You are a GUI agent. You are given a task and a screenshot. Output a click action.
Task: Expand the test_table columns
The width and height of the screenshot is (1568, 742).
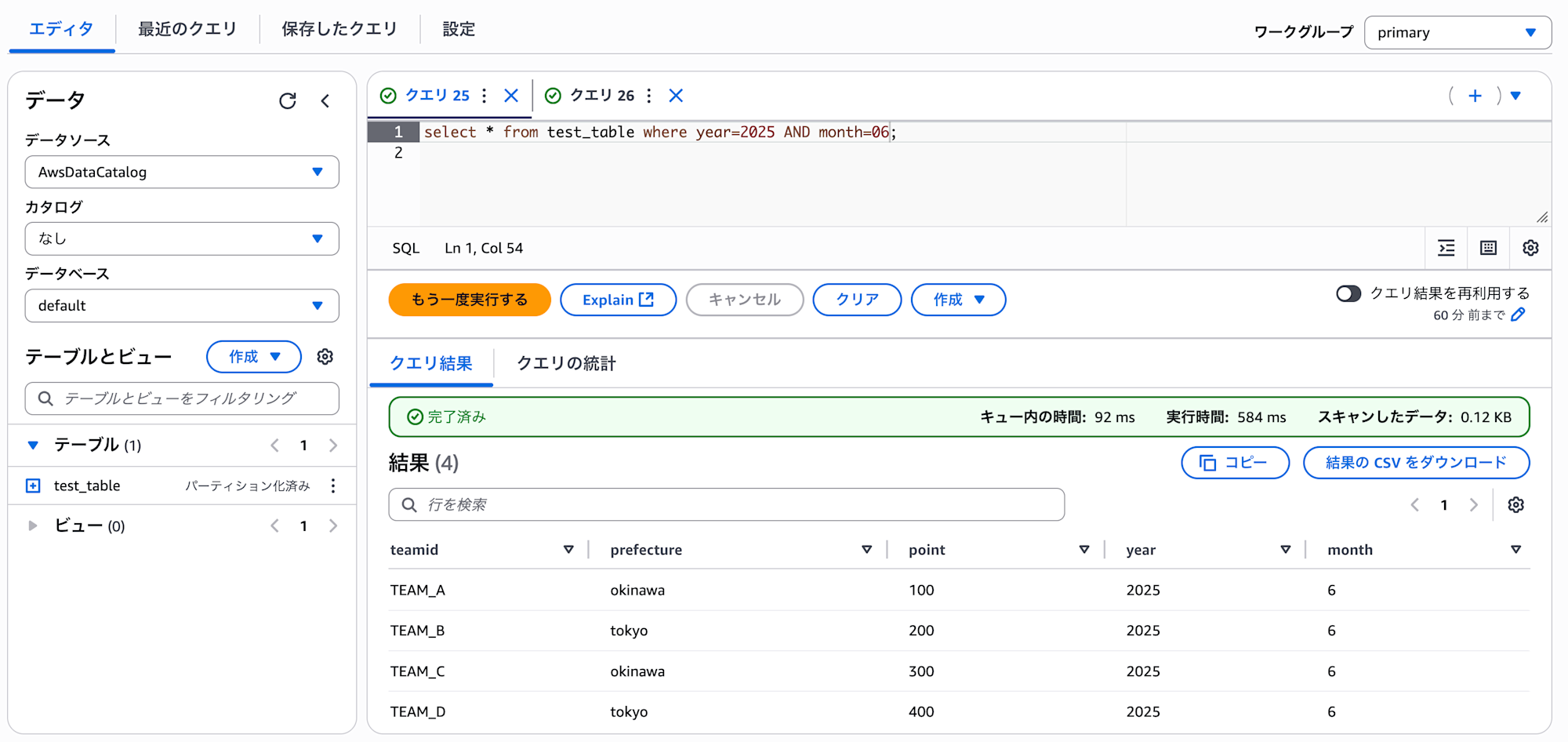(x=33, y=486)
